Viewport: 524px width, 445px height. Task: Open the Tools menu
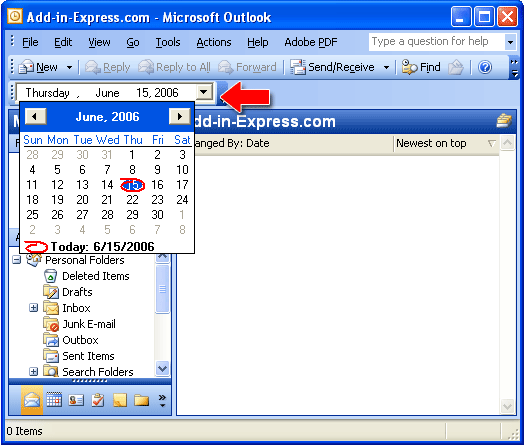click(168, 42)
